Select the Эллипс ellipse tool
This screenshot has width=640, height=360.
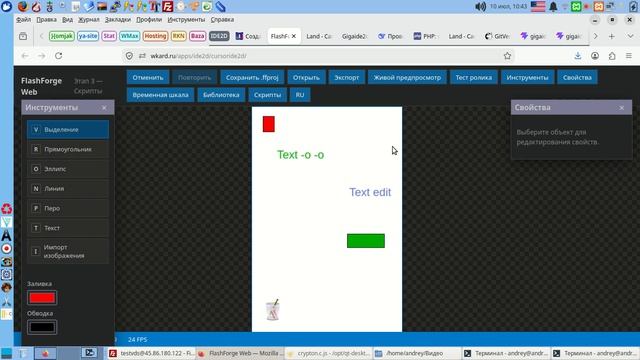(x=68, y=169)
